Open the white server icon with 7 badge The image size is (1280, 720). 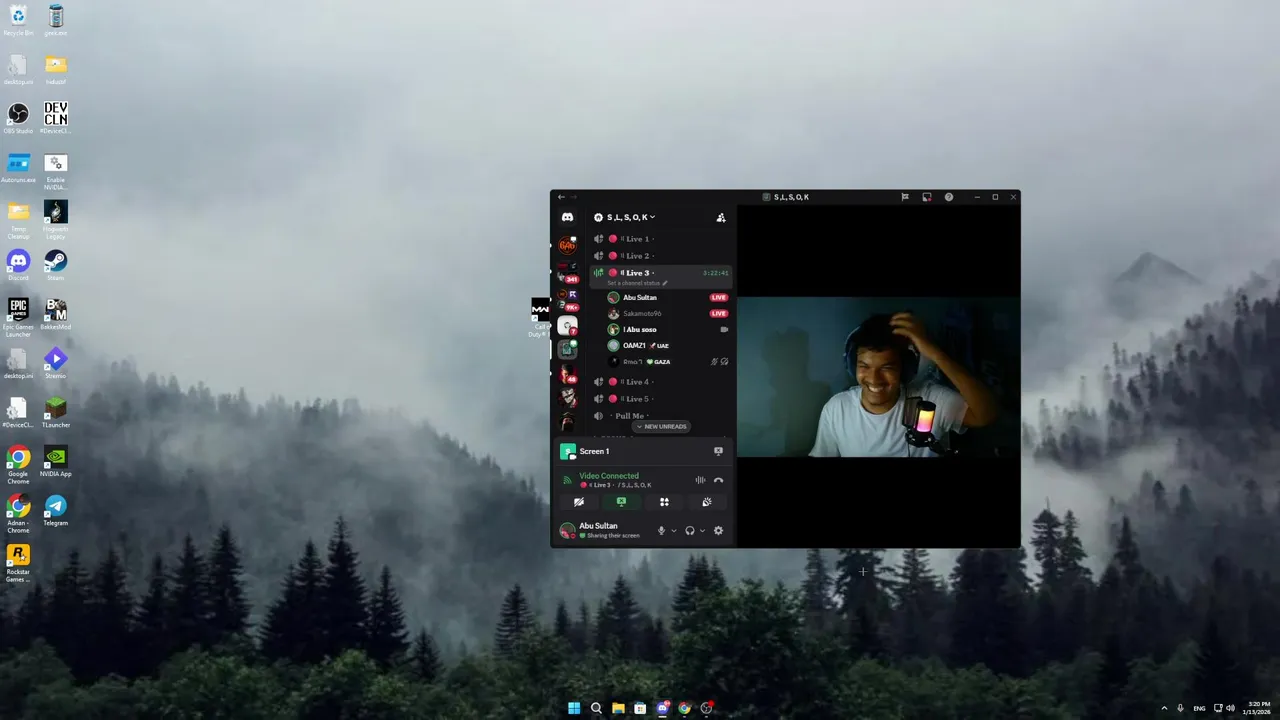[567, 325]
